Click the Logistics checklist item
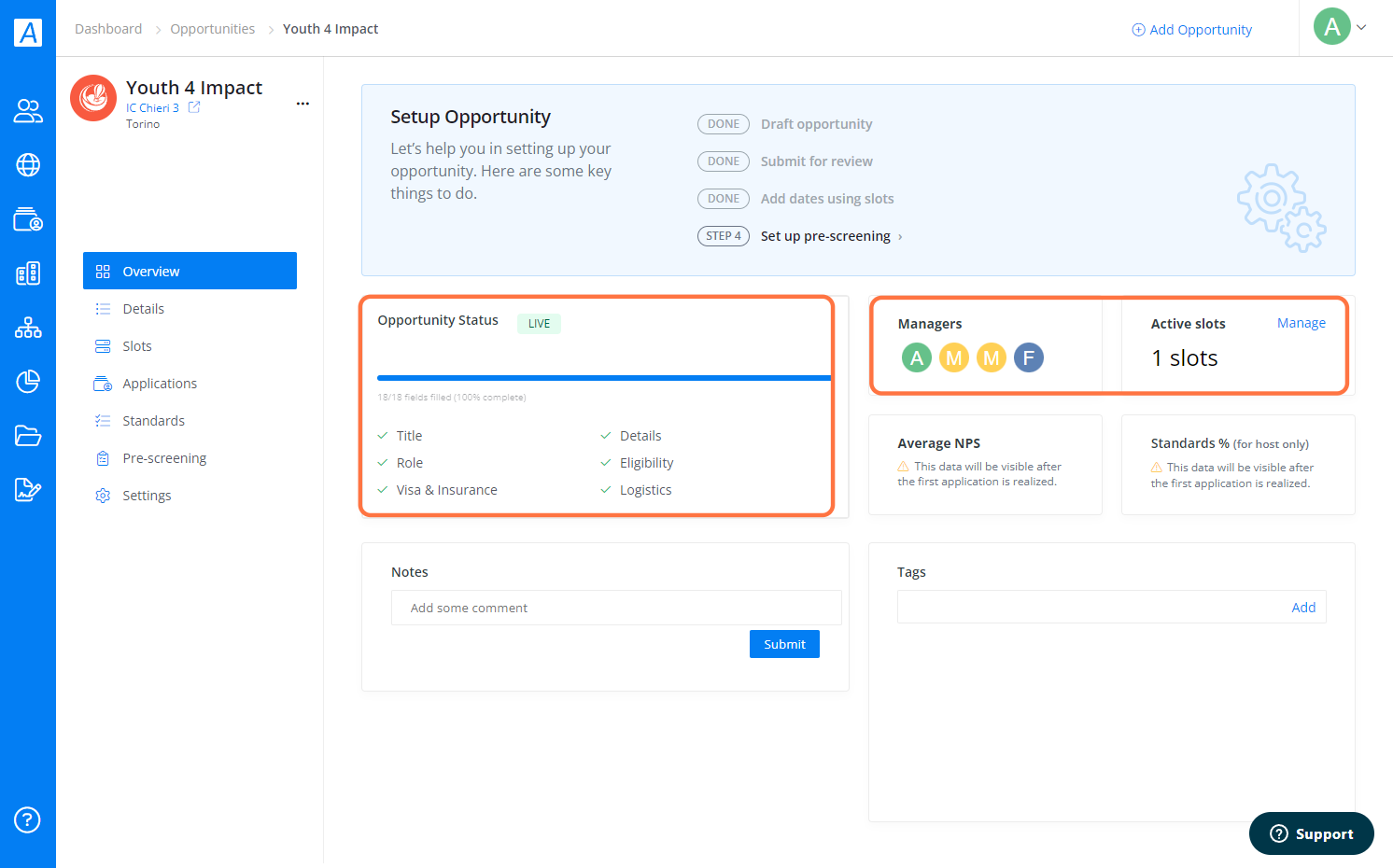 (636, 490)
